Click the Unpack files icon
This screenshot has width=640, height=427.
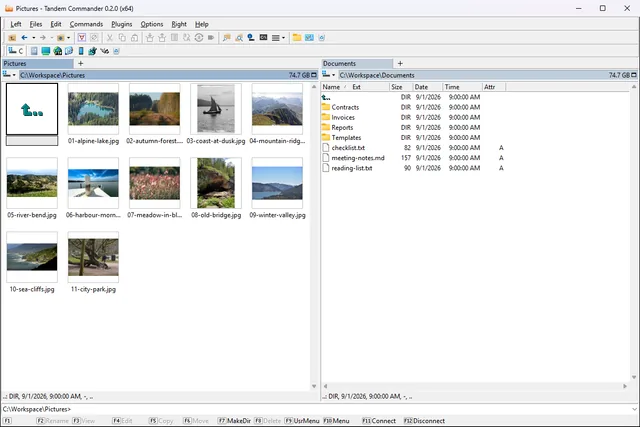162,38
